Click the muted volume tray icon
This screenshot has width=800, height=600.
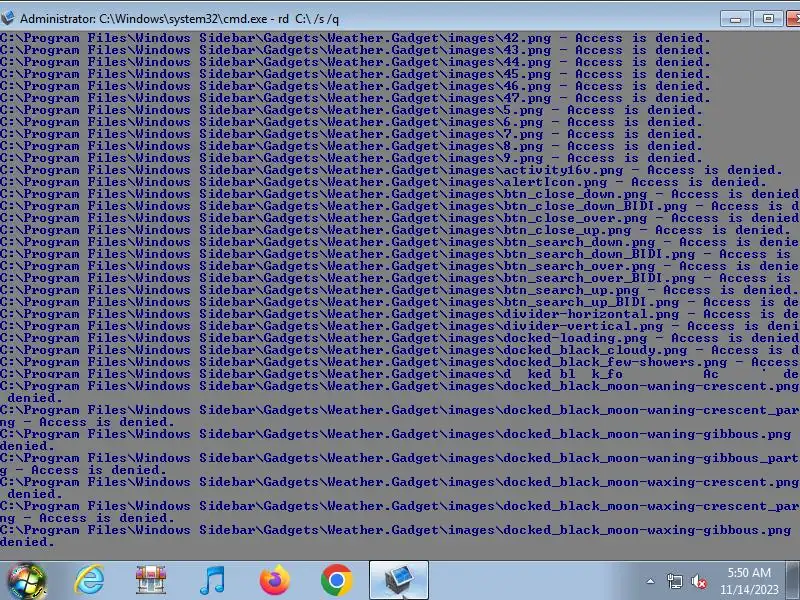(x=698, y=581)
